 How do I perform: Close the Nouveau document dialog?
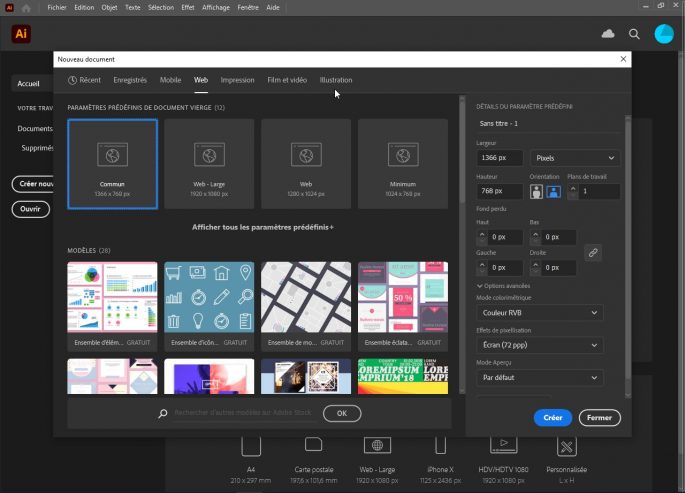tap(623, 59)
